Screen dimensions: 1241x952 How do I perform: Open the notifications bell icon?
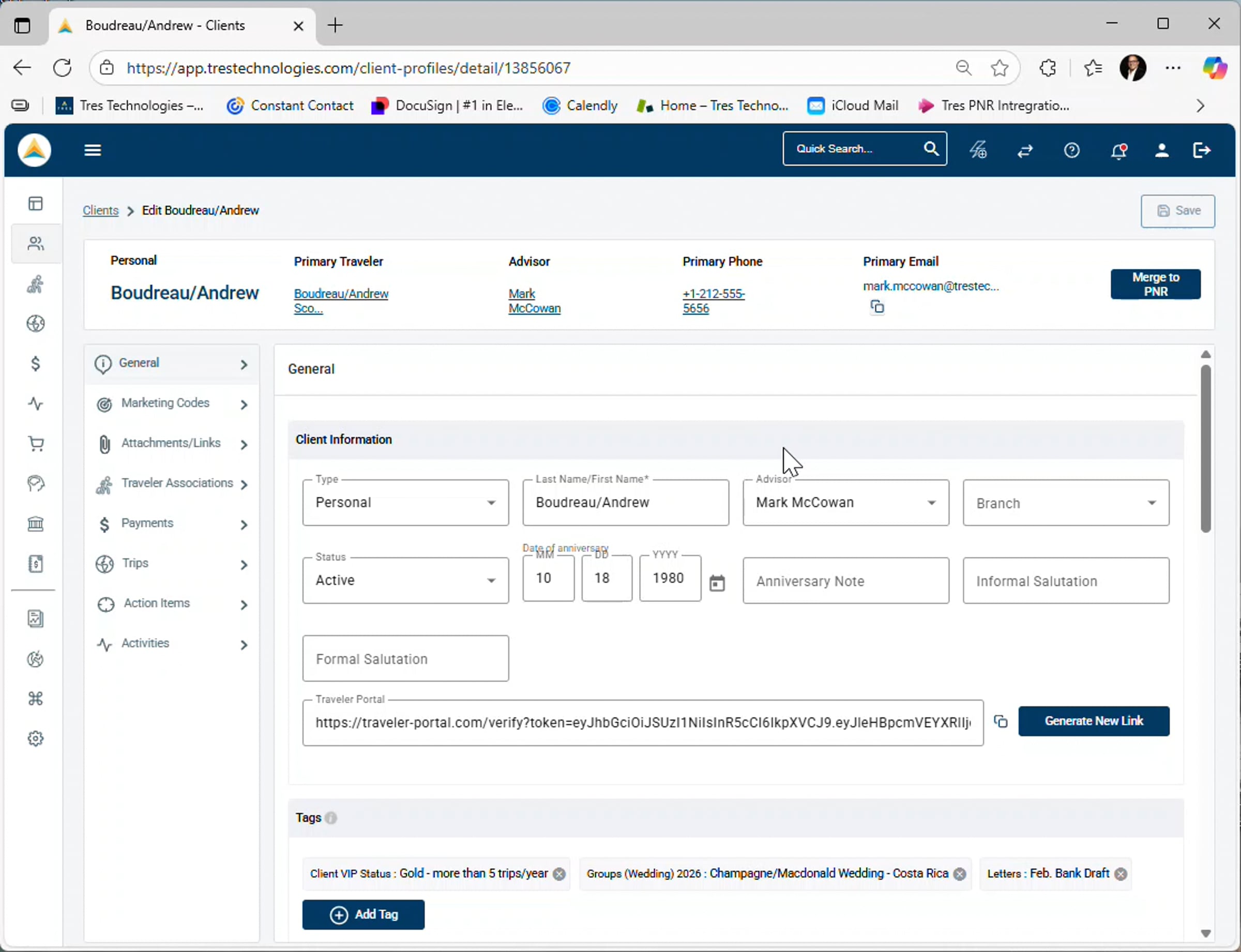[x=1118, y=150]
